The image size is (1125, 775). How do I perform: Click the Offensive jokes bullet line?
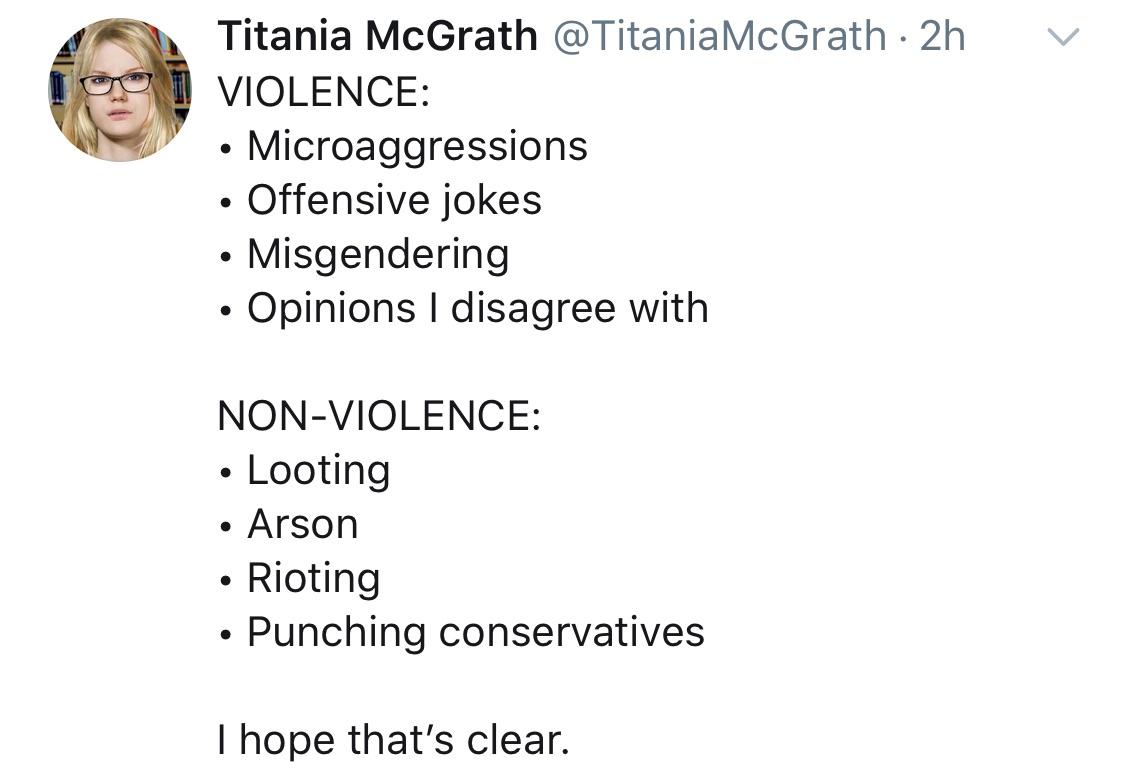coord(380,200)
